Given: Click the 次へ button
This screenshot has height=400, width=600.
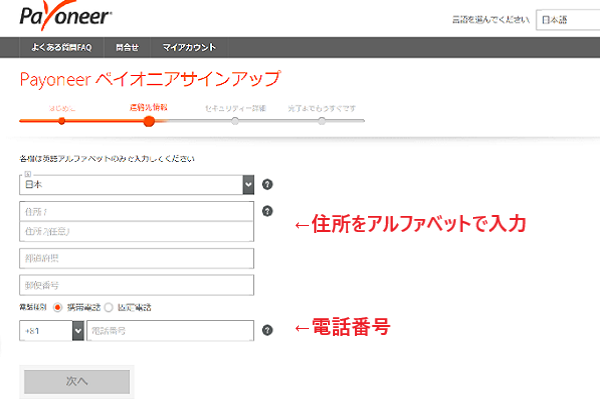Looking at the screenshot, I should coord(77,381).
